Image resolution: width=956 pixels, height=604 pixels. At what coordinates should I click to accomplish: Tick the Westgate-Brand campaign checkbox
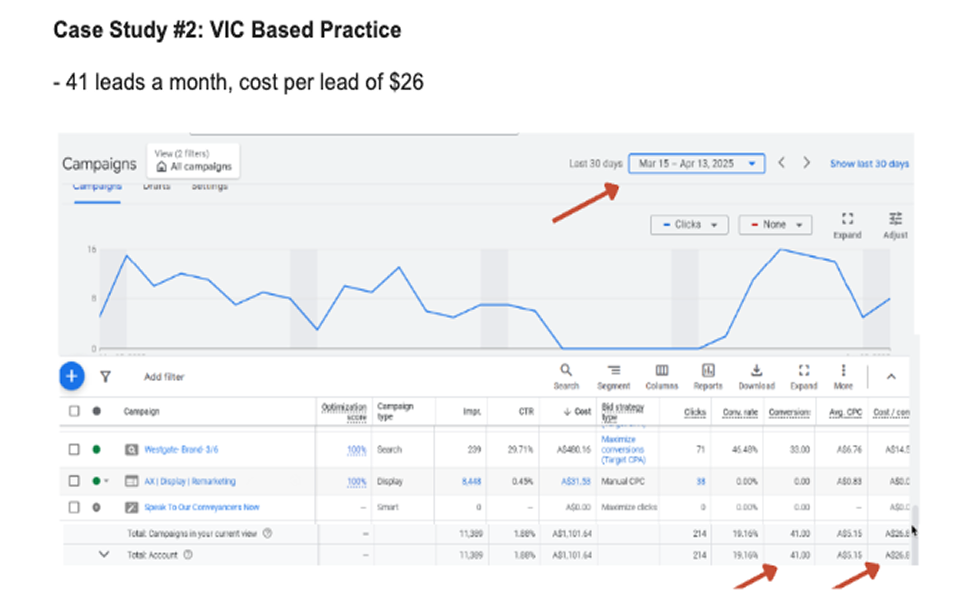[x=74, y=450]
